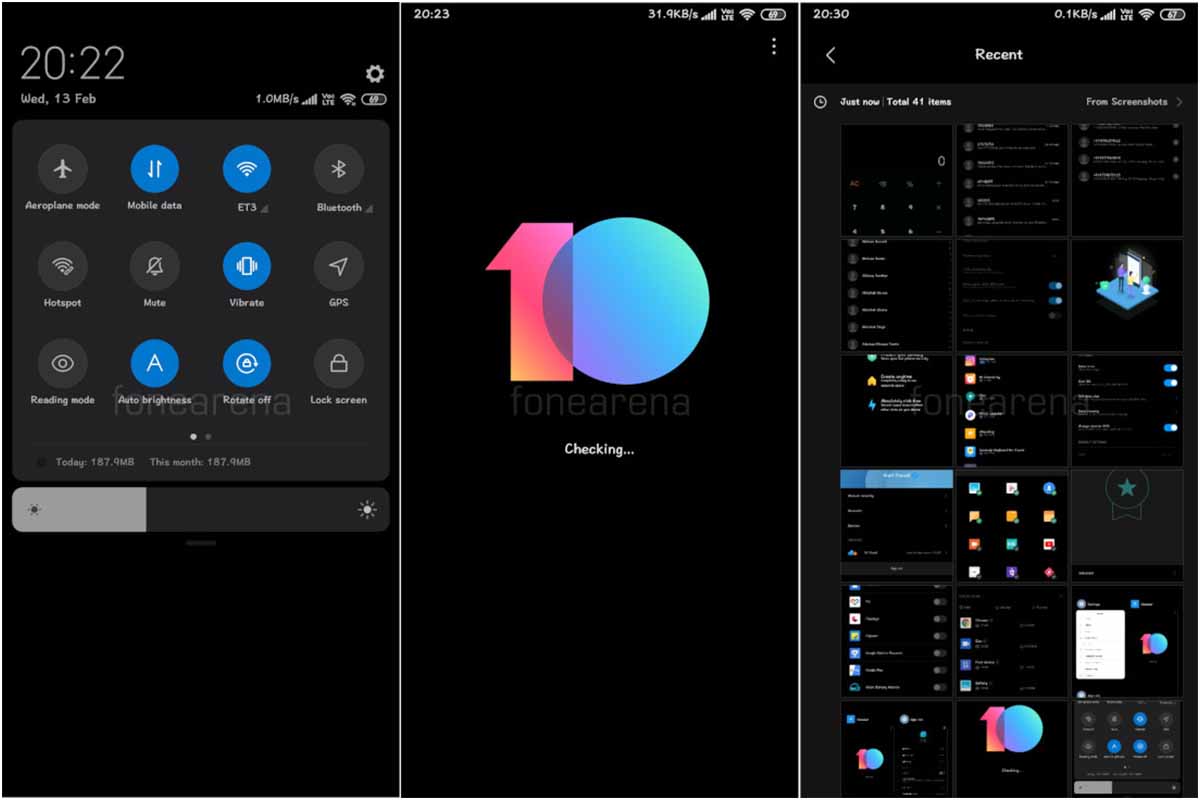
Task: Open settings via the gear icon
Action: (374, 73)
